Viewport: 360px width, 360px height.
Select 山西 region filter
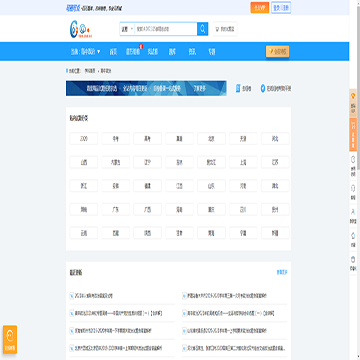tap(84, 162)
